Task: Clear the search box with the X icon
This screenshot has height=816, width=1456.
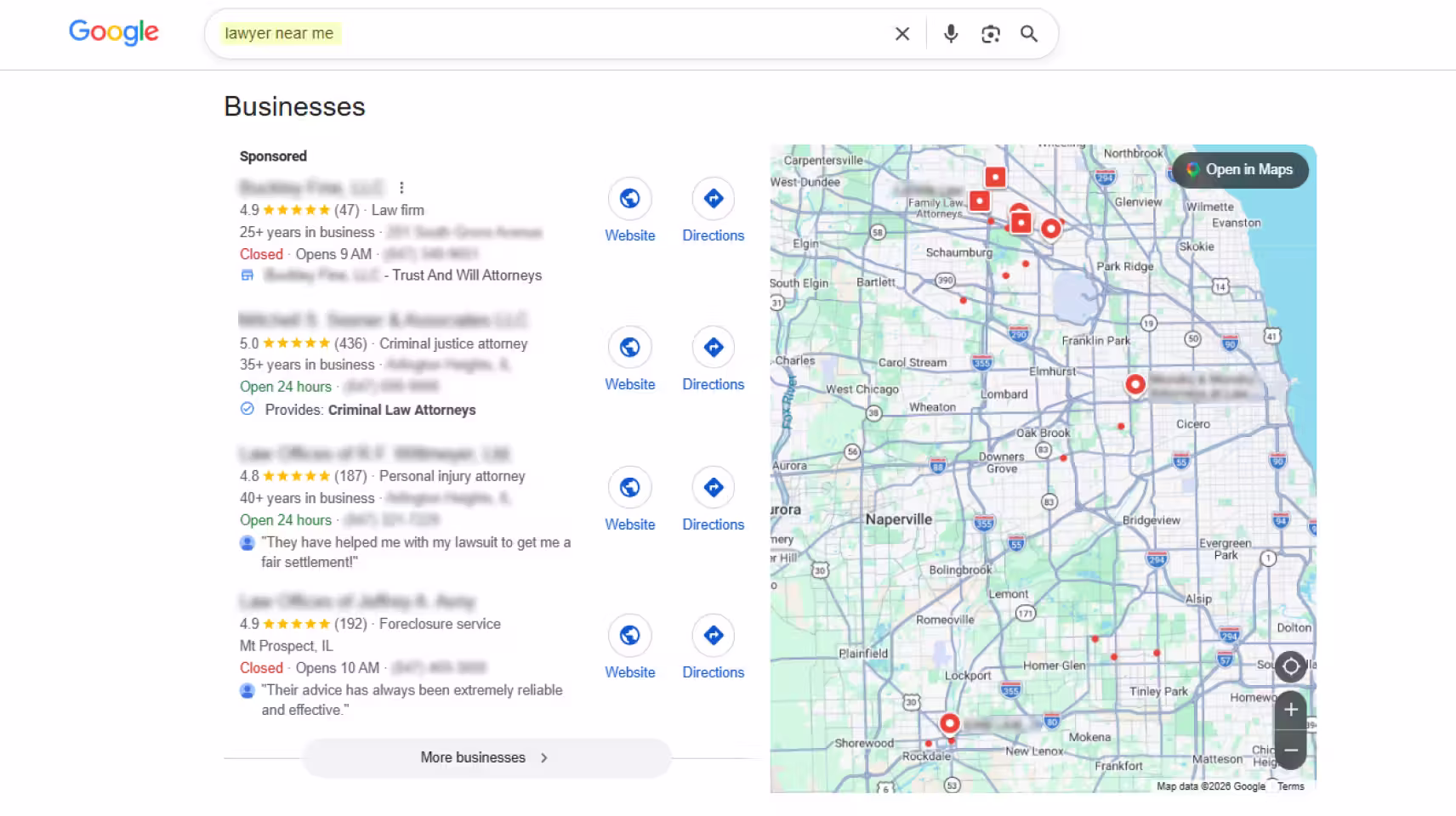Action: coord(902,34)
